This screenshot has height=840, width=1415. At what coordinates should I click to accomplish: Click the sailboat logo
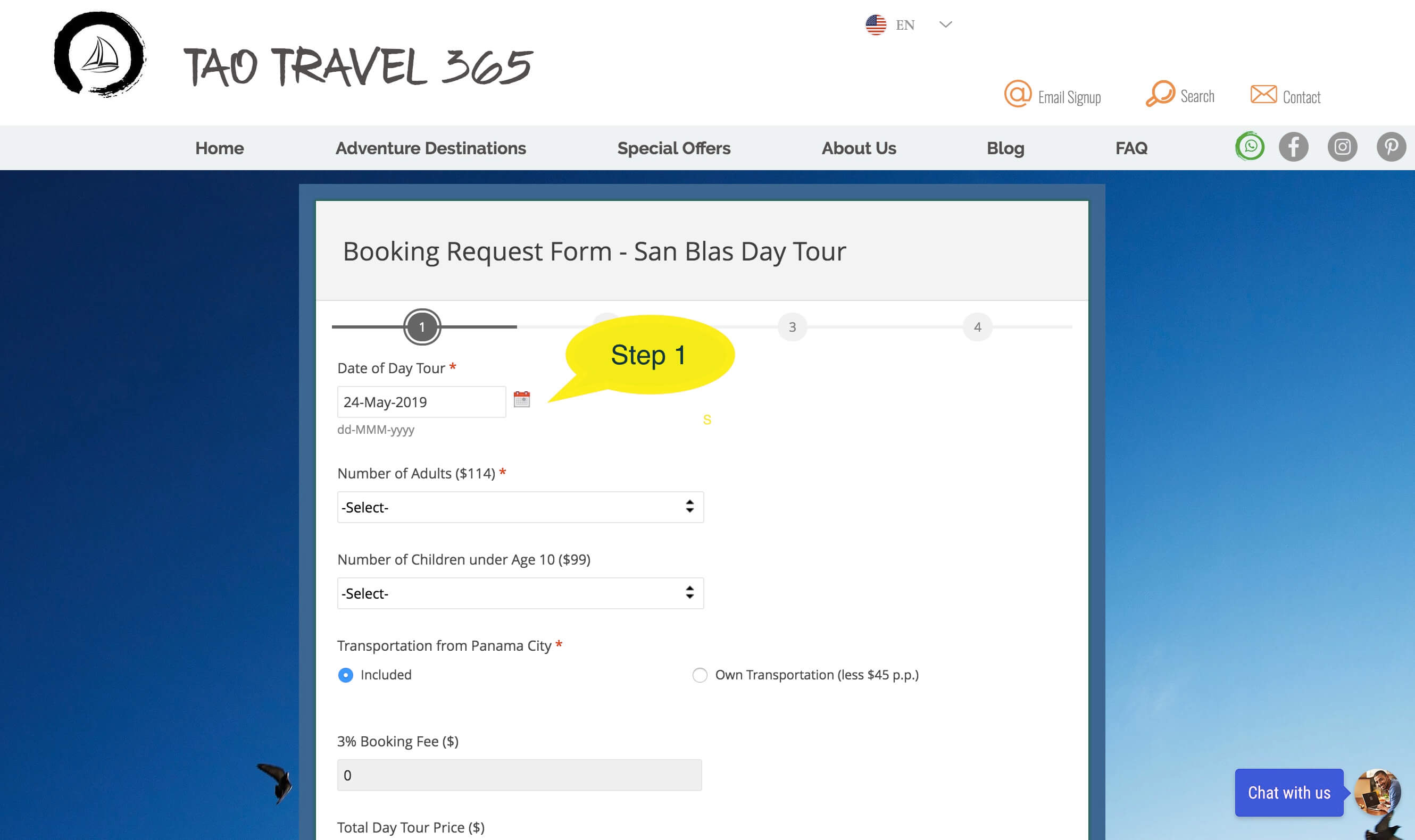click(99, 54)
